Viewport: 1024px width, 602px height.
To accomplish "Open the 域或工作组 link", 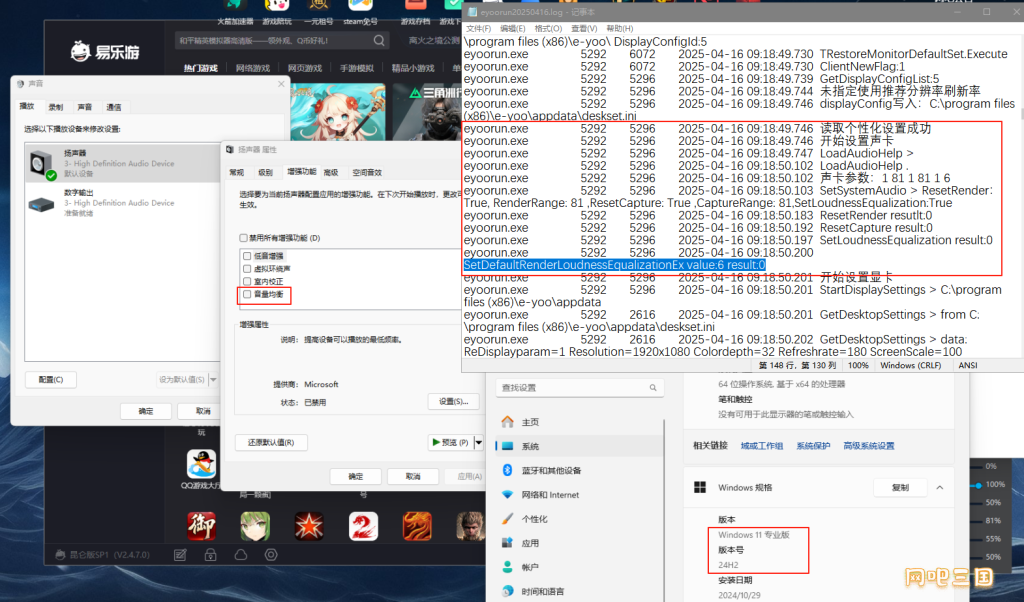I will [761, 446].
